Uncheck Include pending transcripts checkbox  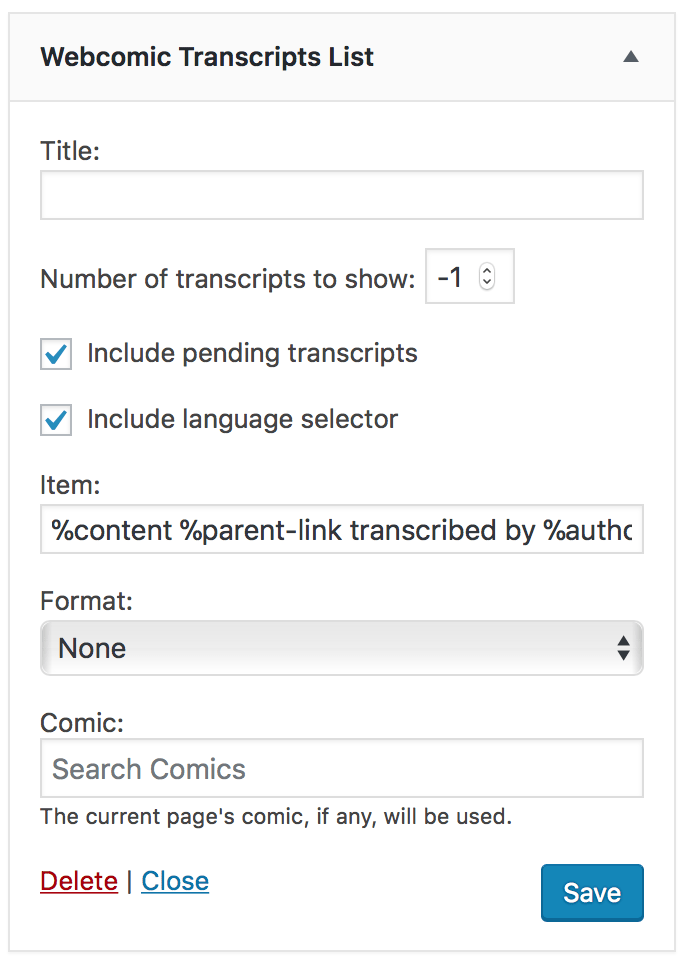pos(56,354)
